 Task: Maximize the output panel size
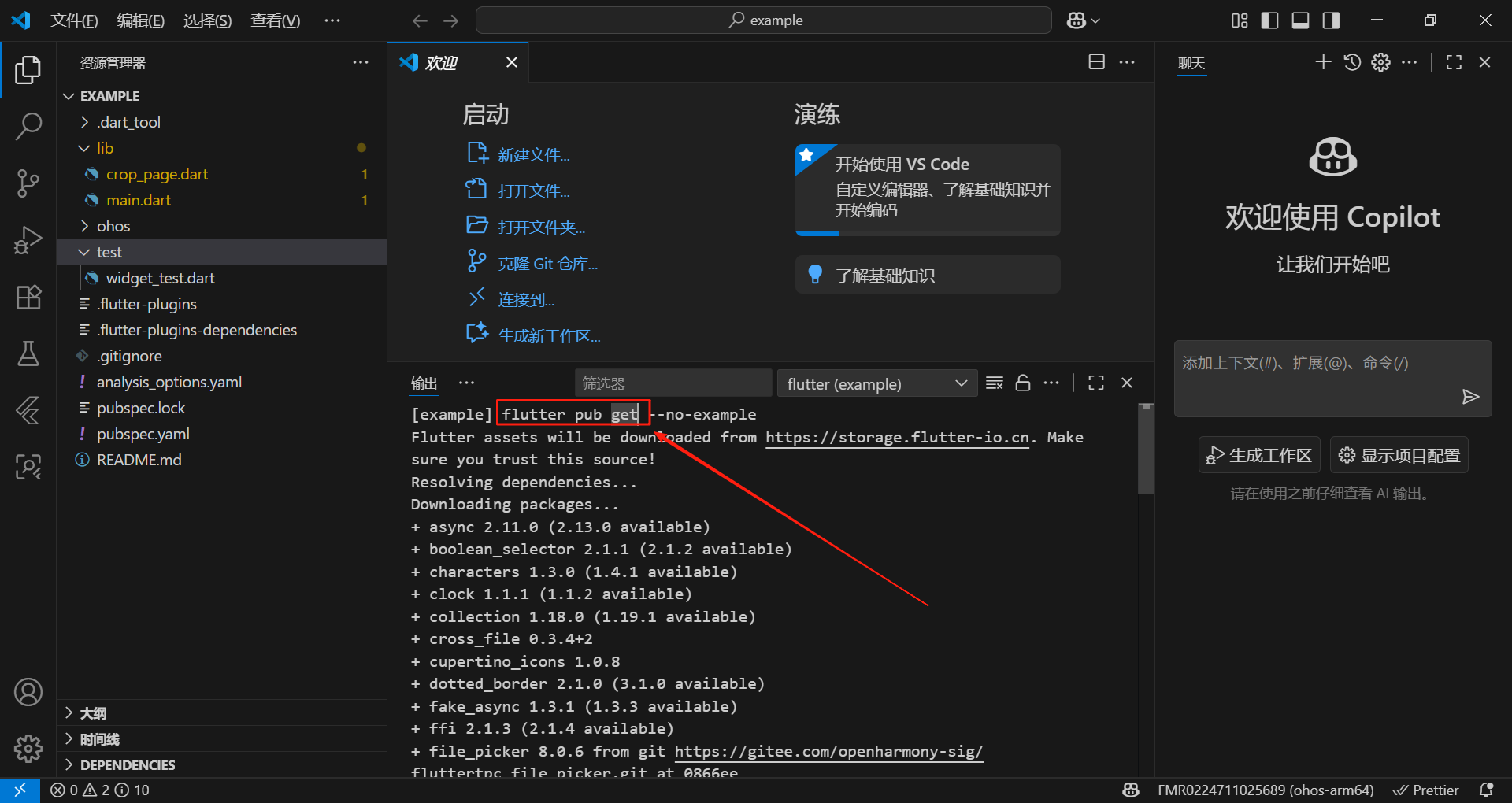coord(1095,383)
